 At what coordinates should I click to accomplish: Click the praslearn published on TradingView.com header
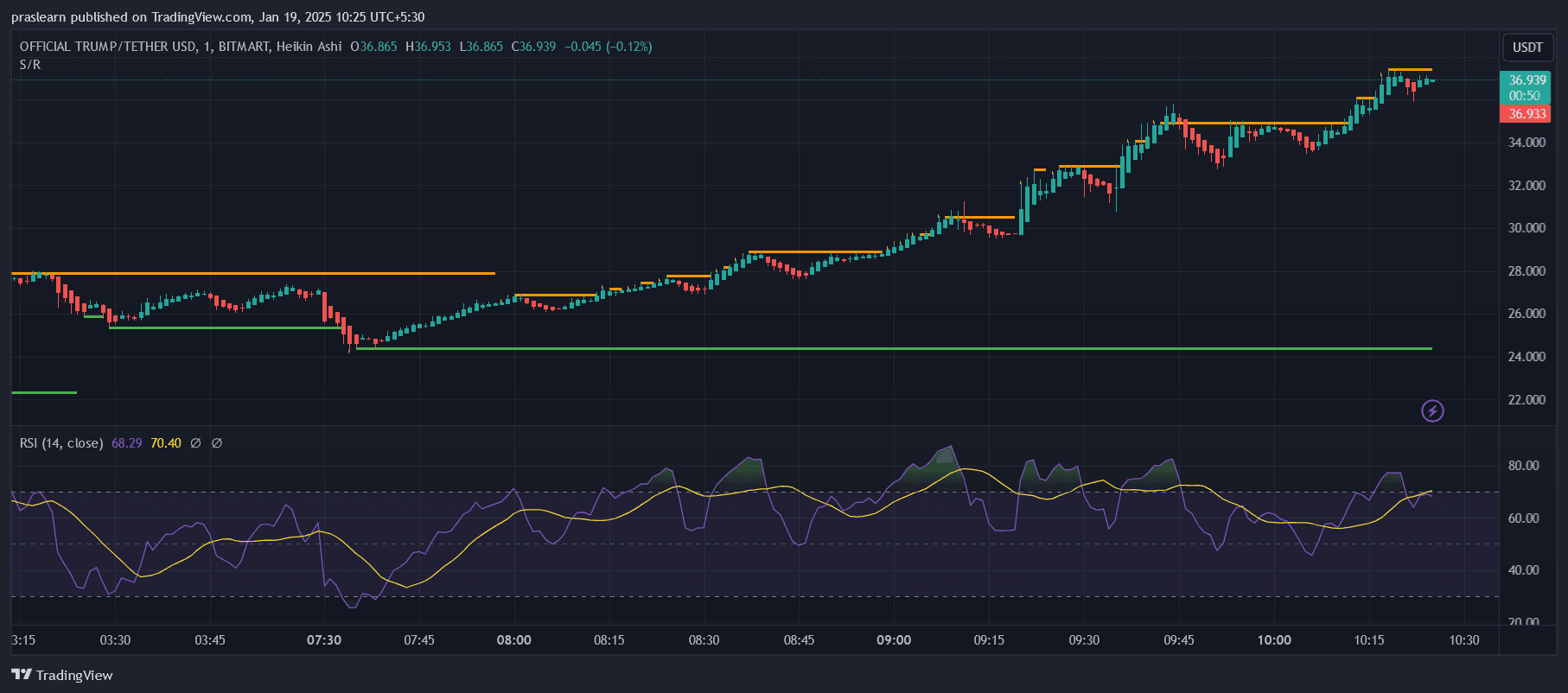coord(218,17)
